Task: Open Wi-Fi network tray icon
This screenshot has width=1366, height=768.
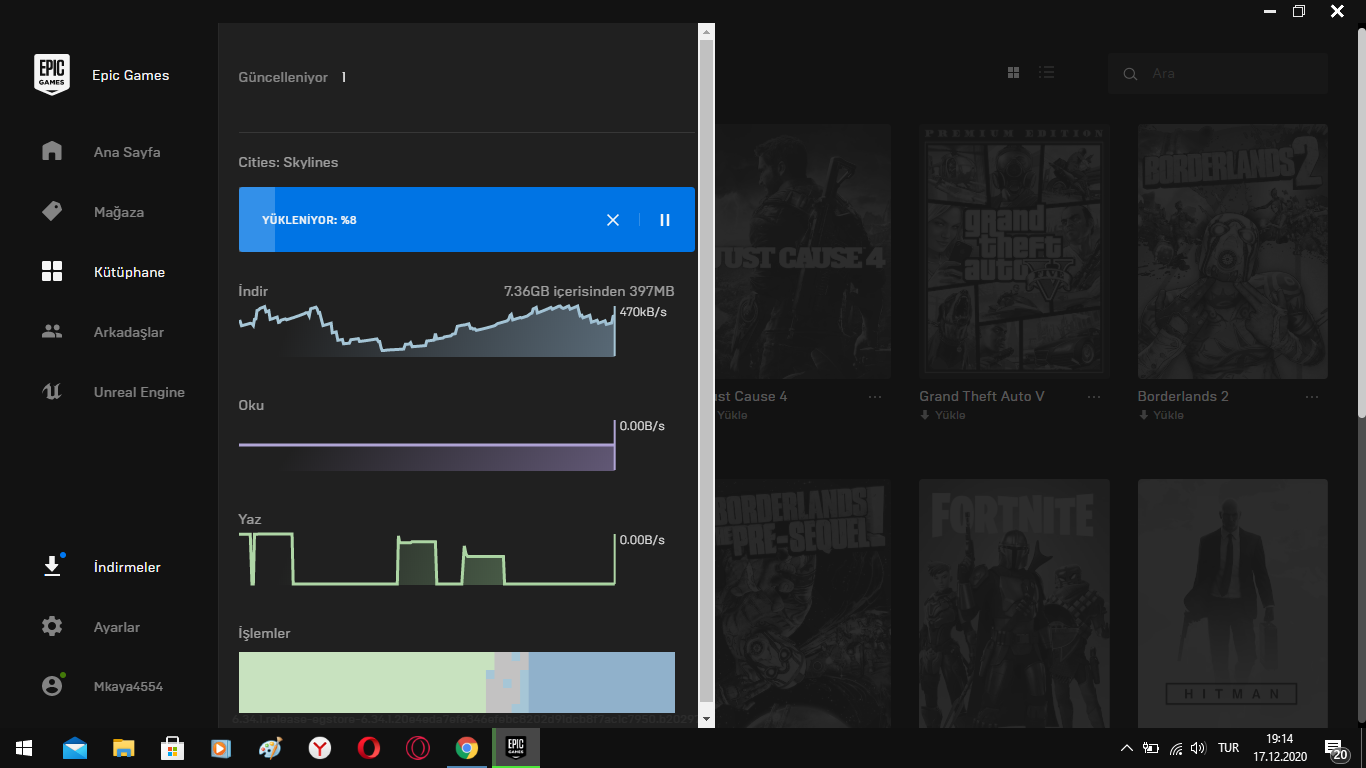Action: click(1176, 748)
